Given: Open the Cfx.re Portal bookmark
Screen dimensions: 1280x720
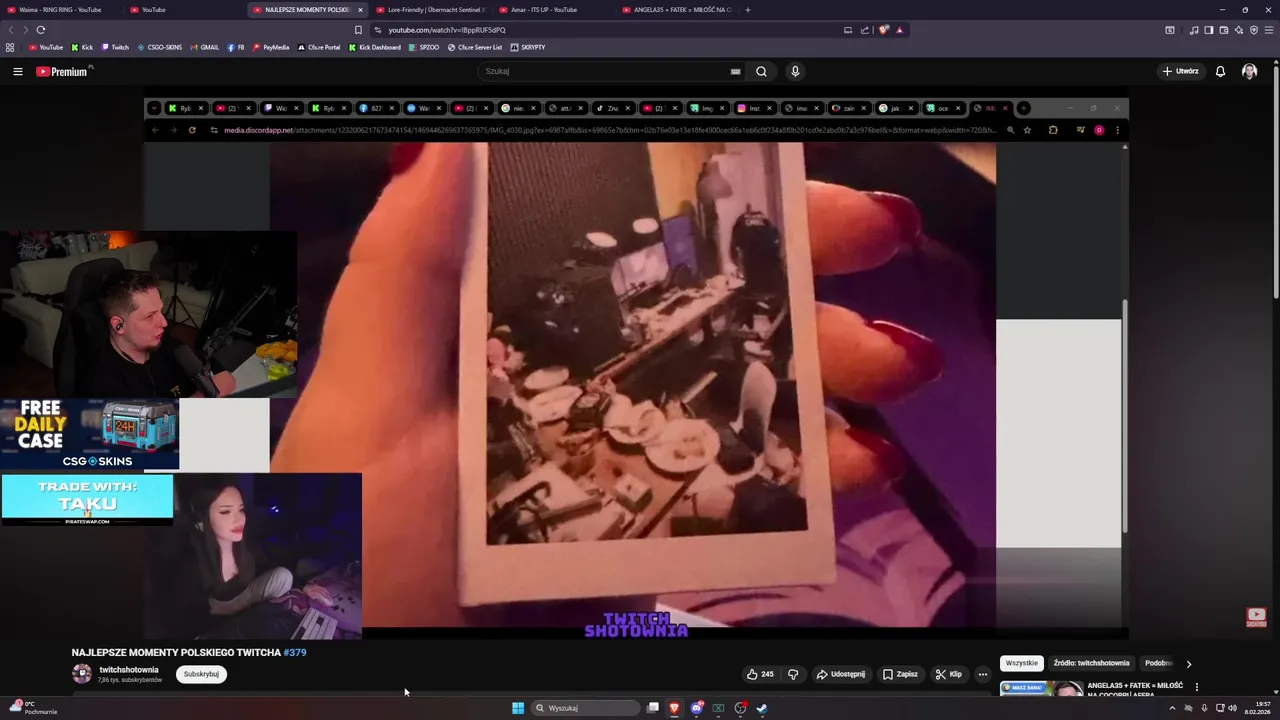Looking at the screenshot, I should tap(320, 47).
